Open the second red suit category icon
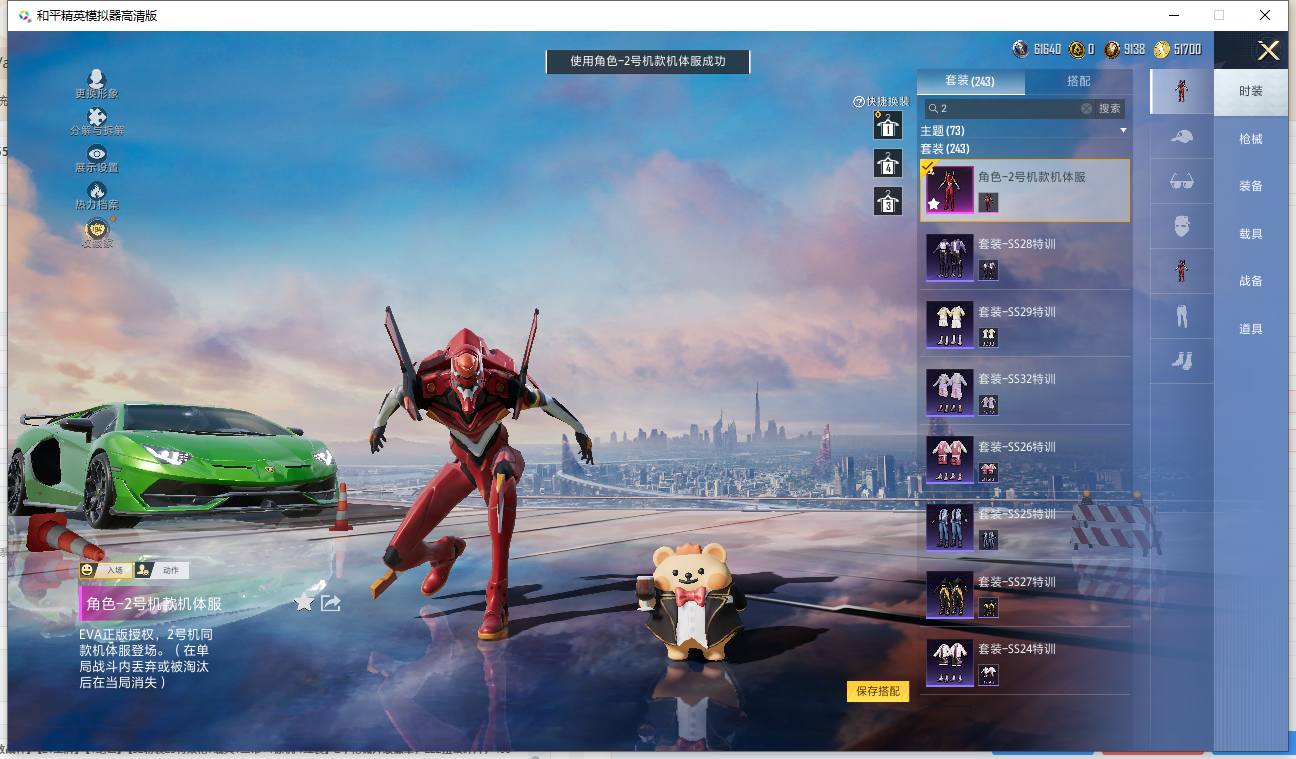 (1182, 272)
